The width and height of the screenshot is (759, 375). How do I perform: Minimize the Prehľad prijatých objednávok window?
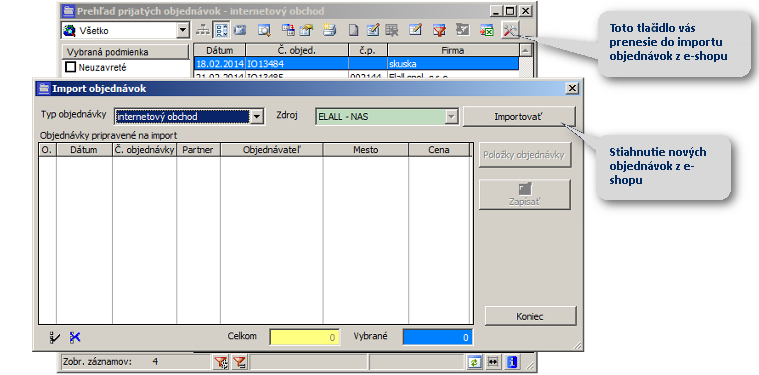coord(497,11)
